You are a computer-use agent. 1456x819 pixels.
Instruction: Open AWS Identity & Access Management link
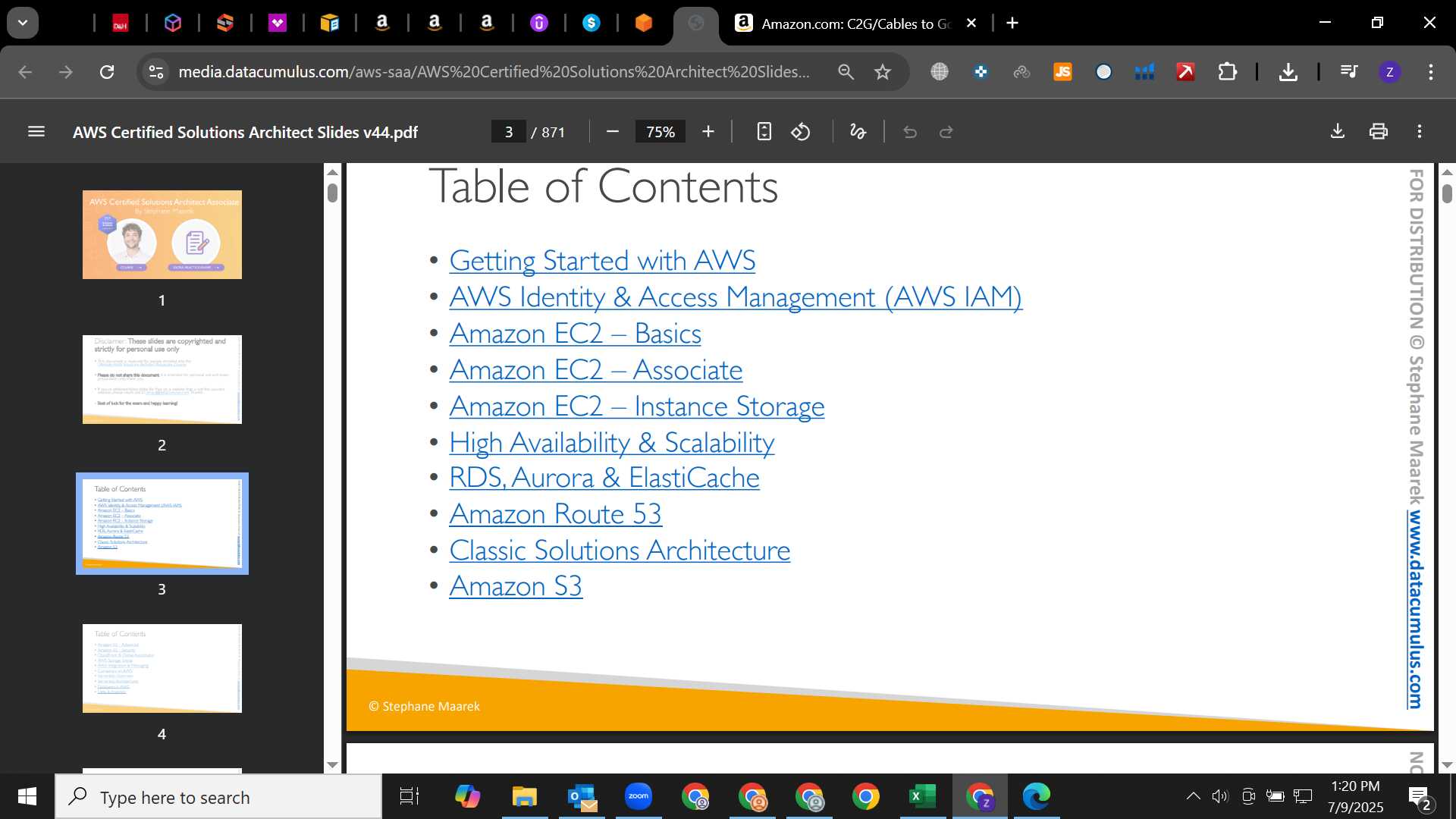point(736,297)
